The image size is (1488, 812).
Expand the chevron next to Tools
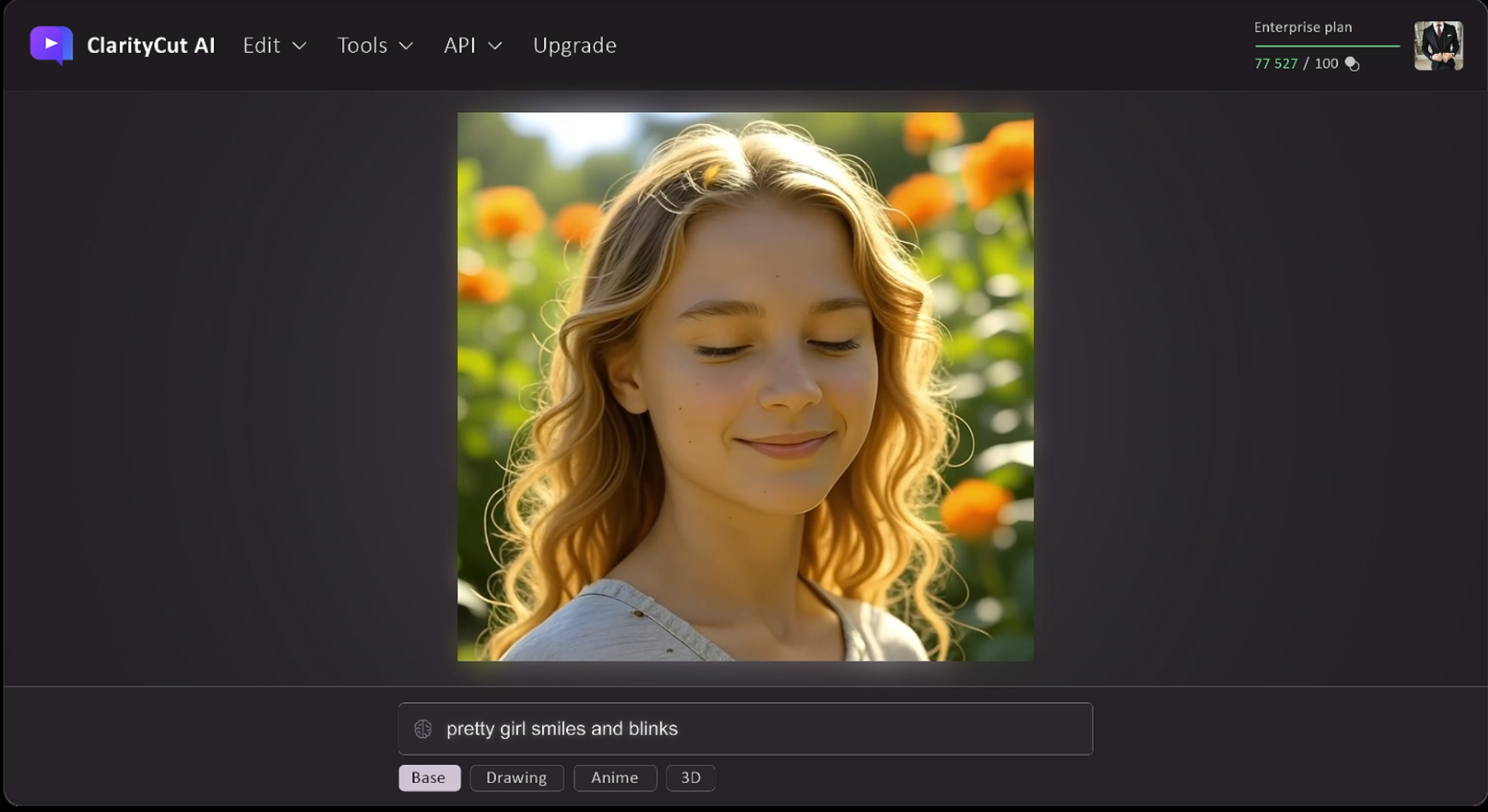coord(406,46)
